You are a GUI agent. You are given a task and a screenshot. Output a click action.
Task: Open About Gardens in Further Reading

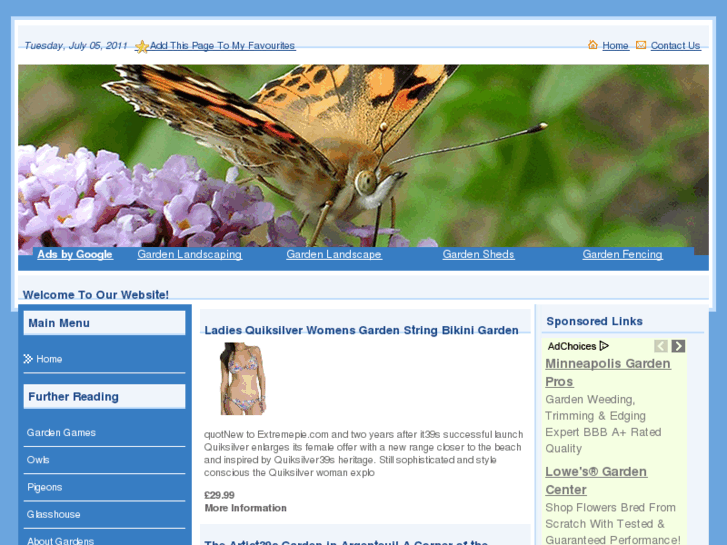click(x=60, y=541)
